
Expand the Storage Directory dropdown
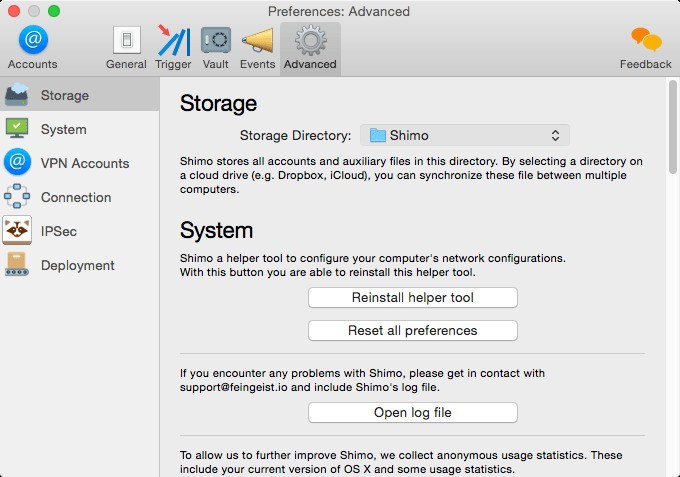(465, 135)
